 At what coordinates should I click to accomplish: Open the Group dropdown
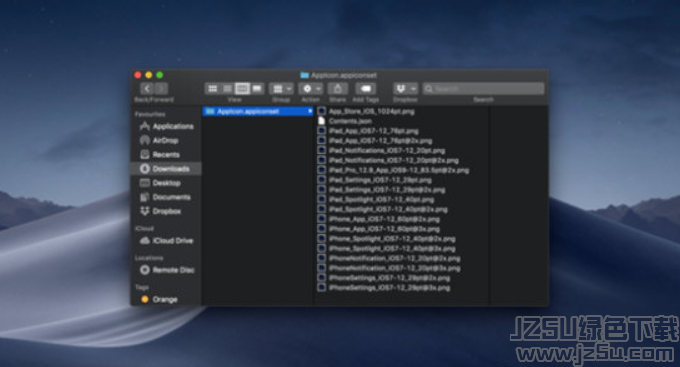pyautogui.click(x=281, y=89)
